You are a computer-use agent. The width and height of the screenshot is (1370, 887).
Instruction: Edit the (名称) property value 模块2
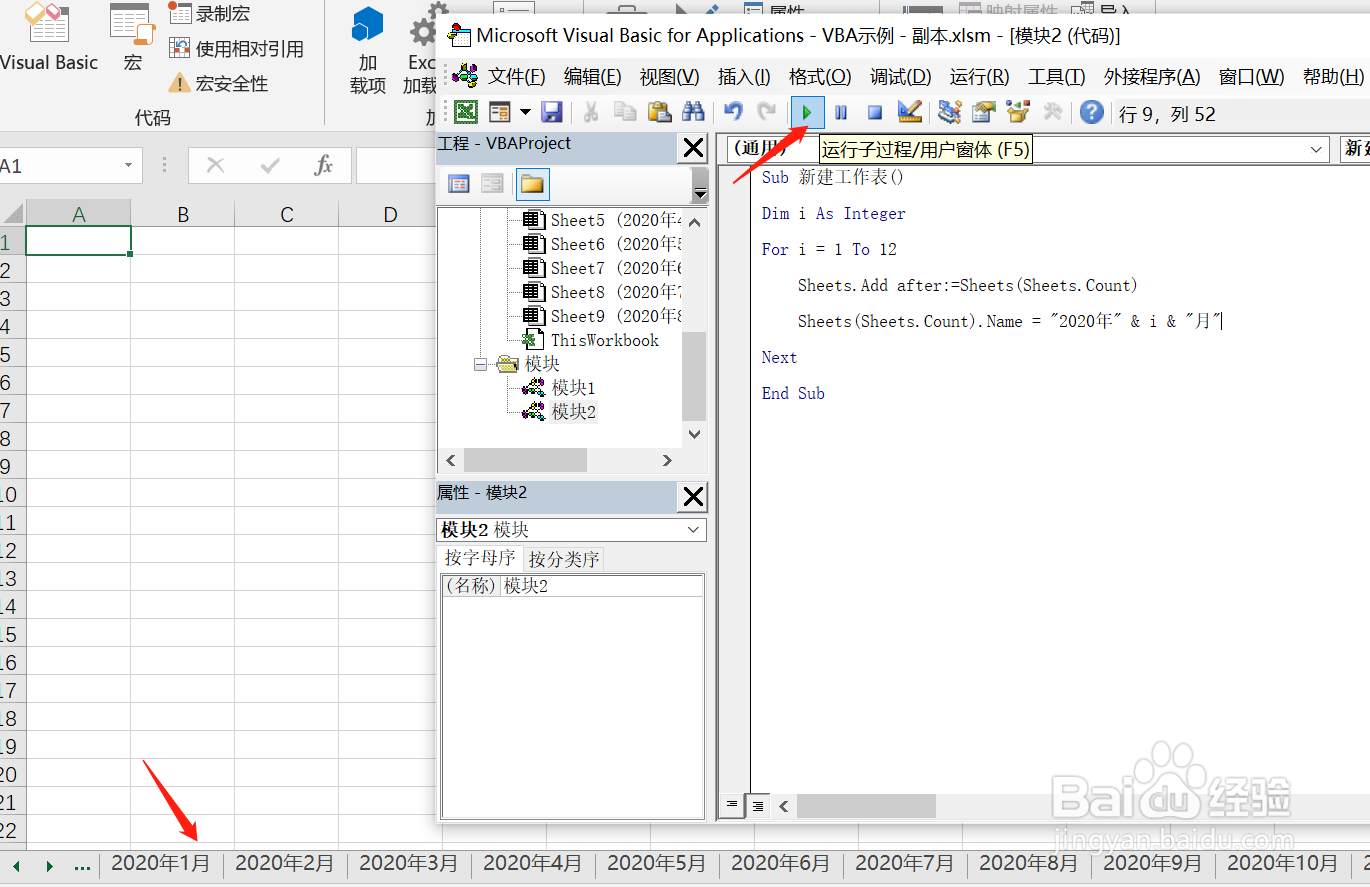[602, 586]
